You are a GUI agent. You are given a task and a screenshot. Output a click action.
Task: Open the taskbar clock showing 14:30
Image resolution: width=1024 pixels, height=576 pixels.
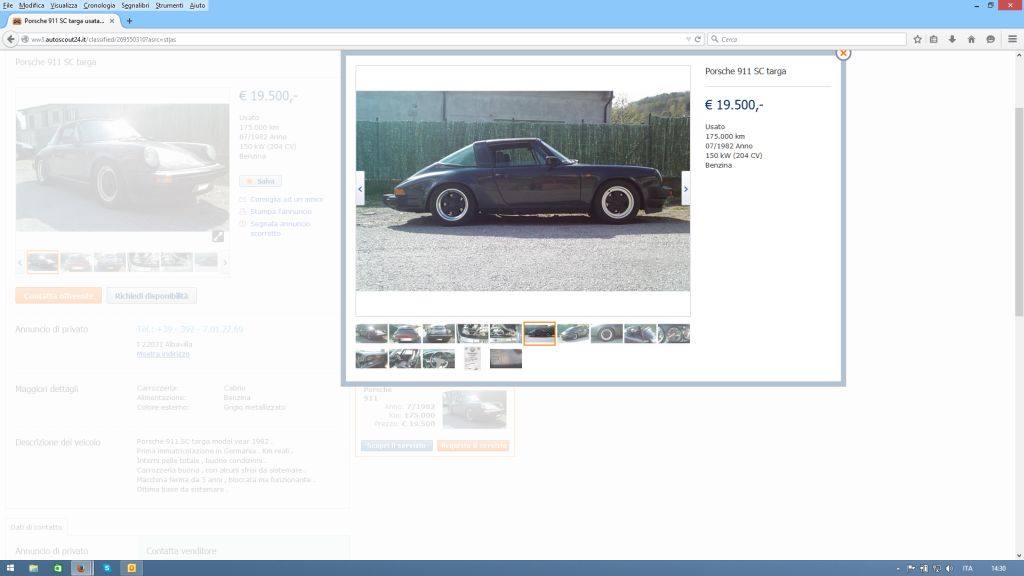click(999, 568)
